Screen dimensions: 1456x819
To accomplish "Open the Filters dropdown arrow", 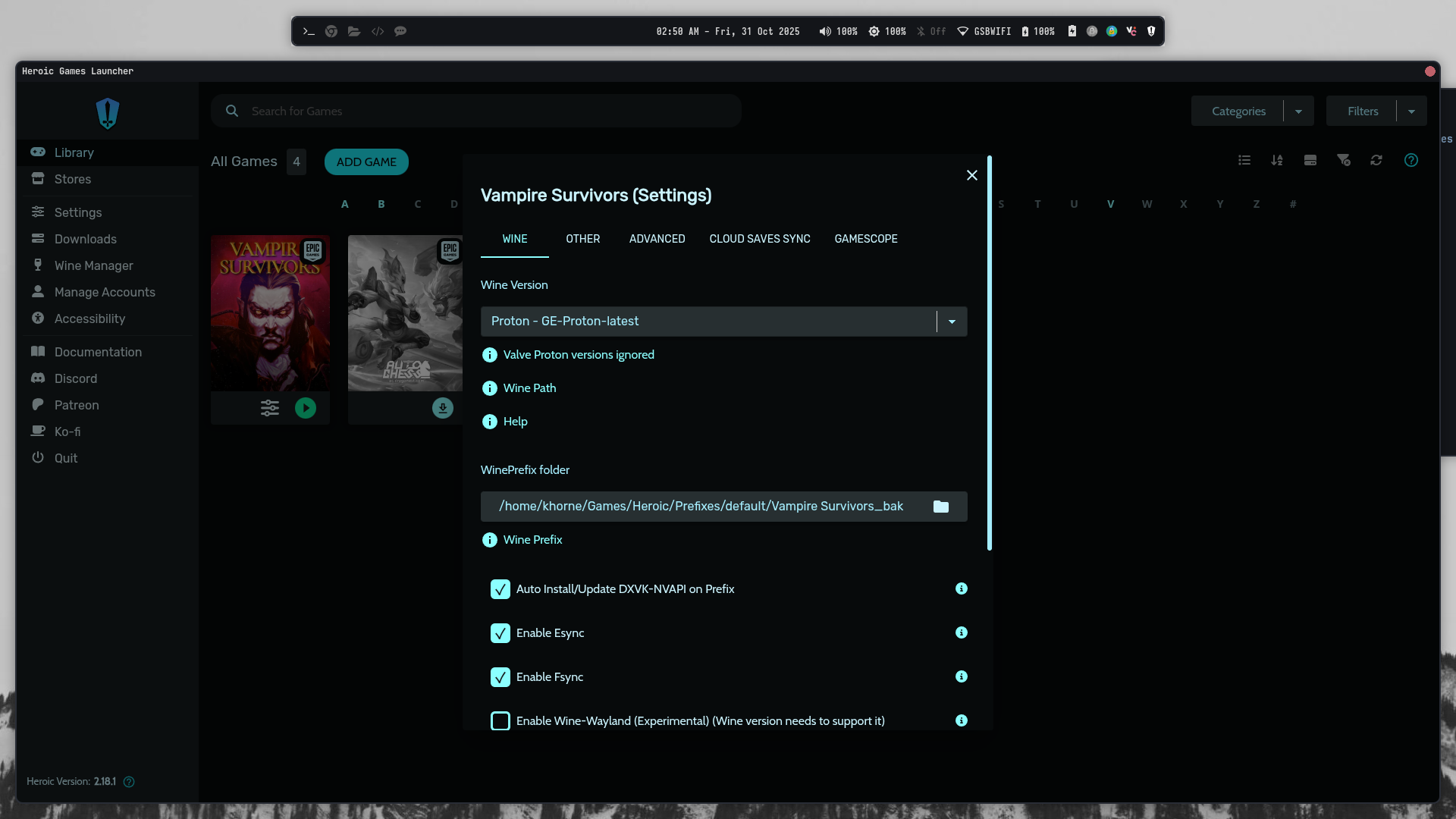I will [1411, 111].
